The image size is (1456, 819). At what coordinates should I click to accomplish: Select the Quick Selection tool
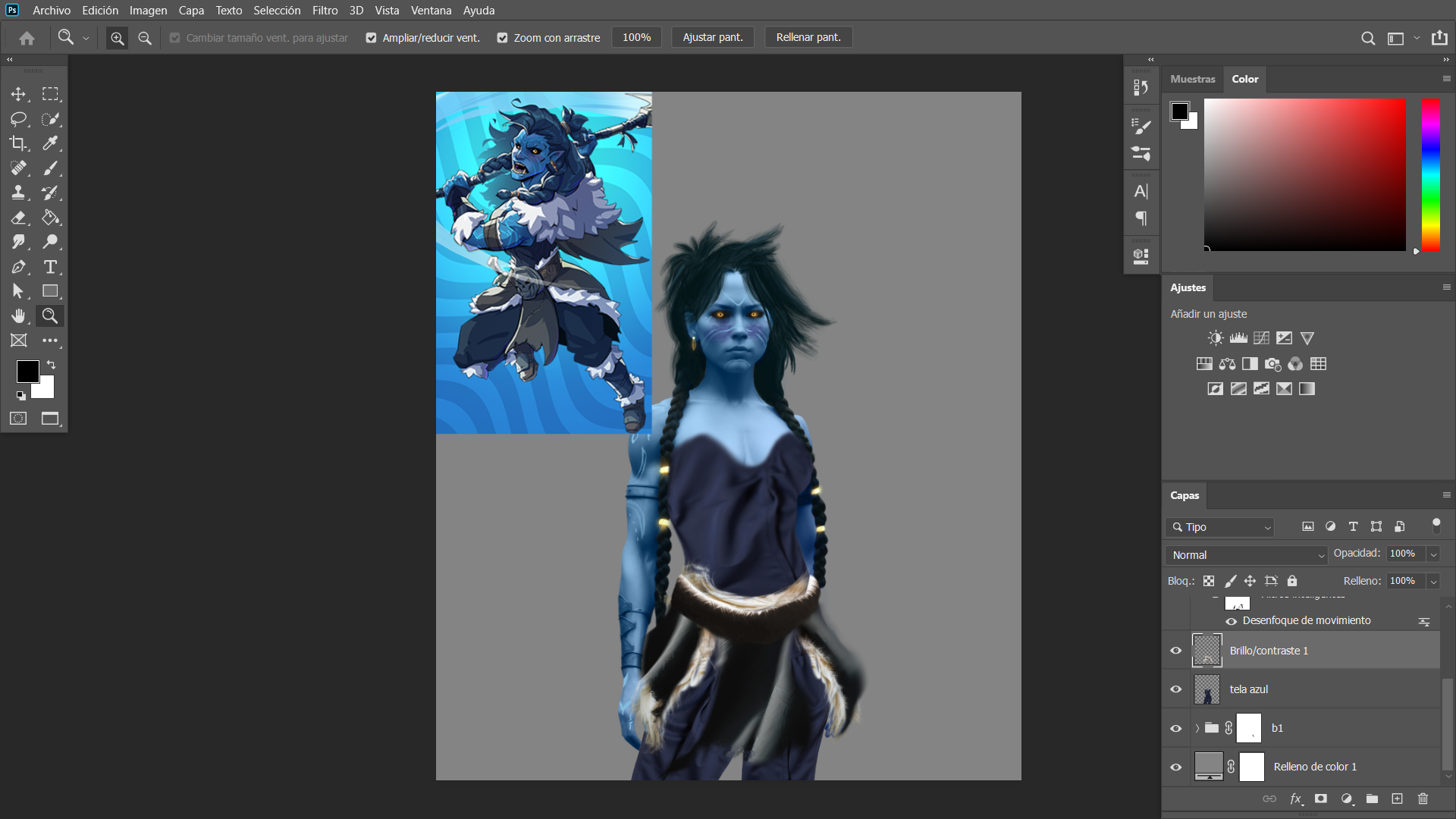[x=50, y=119]
